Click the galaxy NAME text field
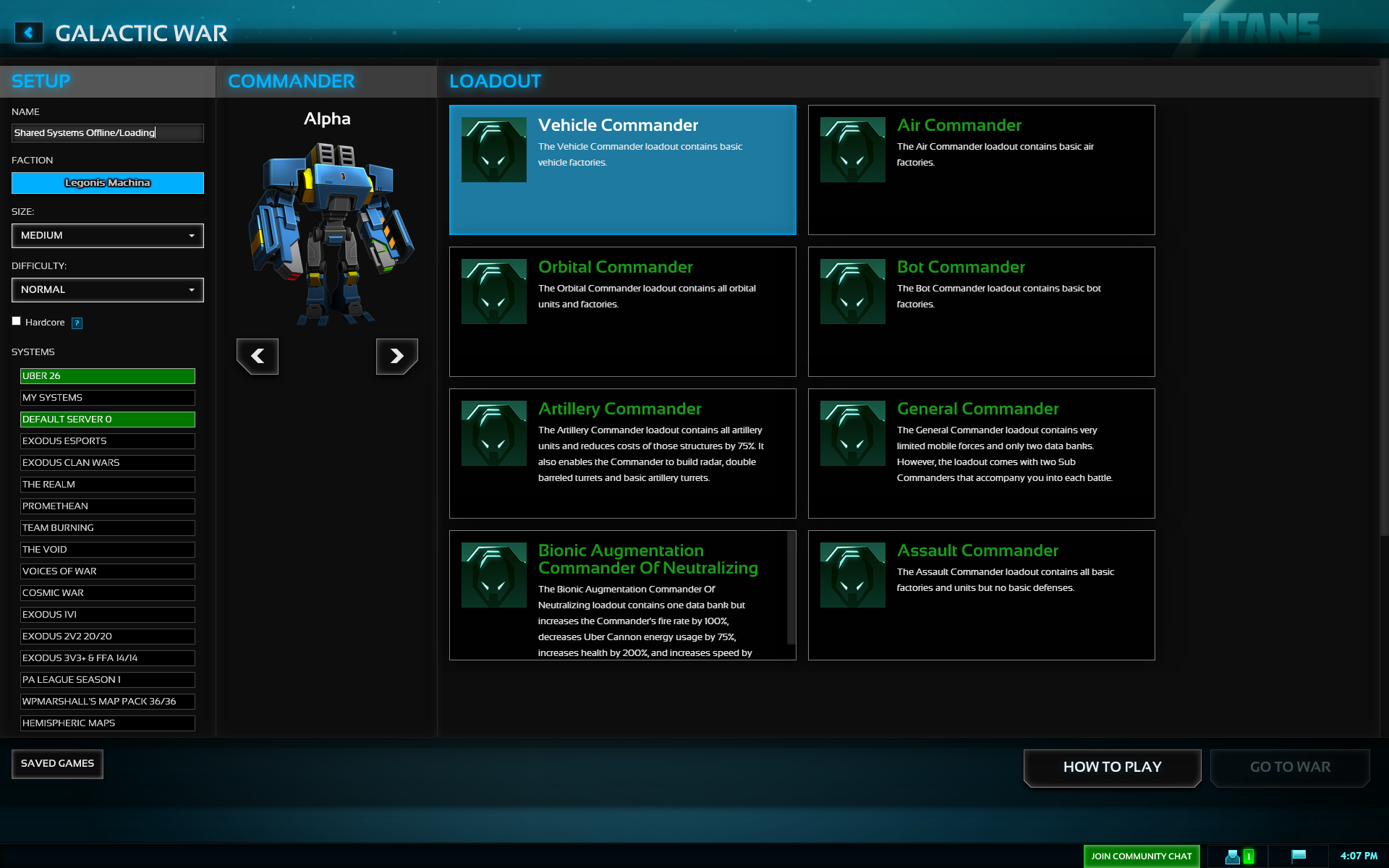 (x=107, y=133)
